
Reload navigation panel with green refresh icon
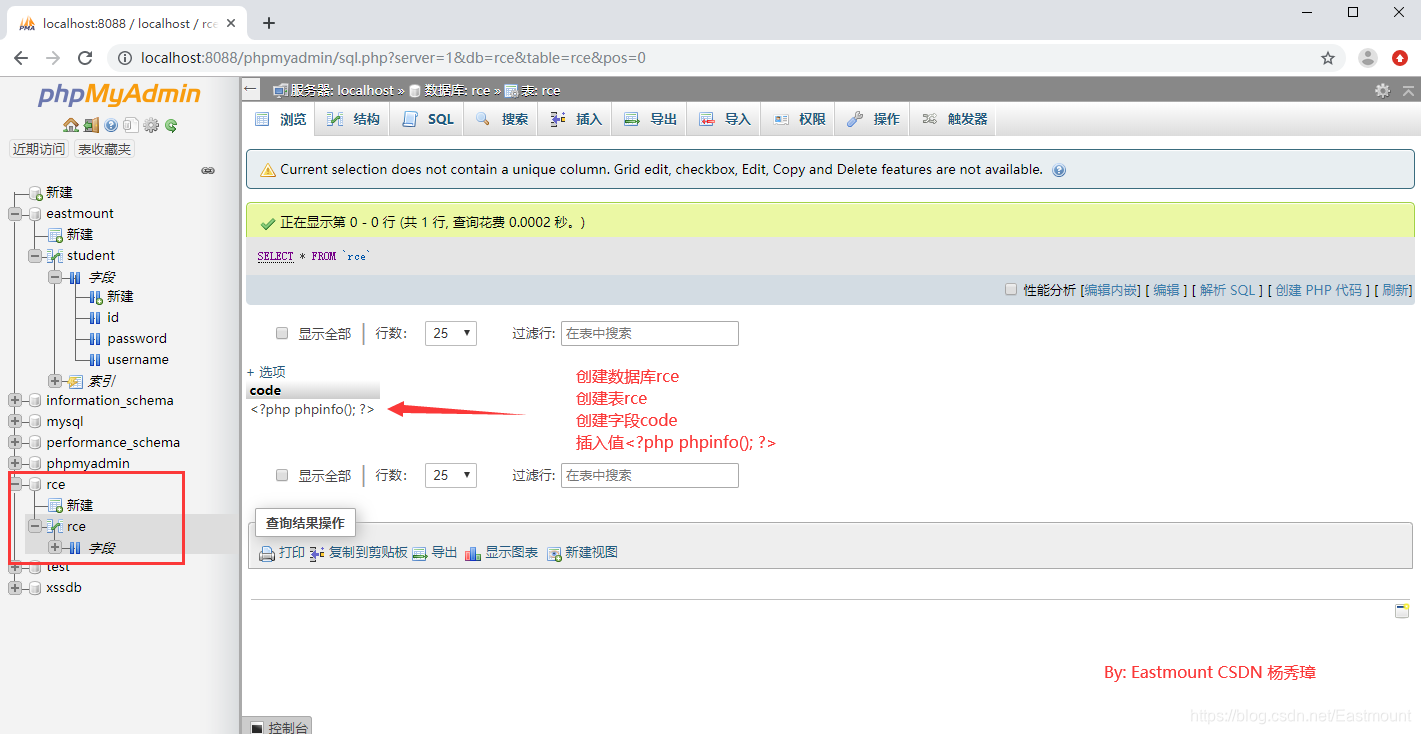[171, 126]
